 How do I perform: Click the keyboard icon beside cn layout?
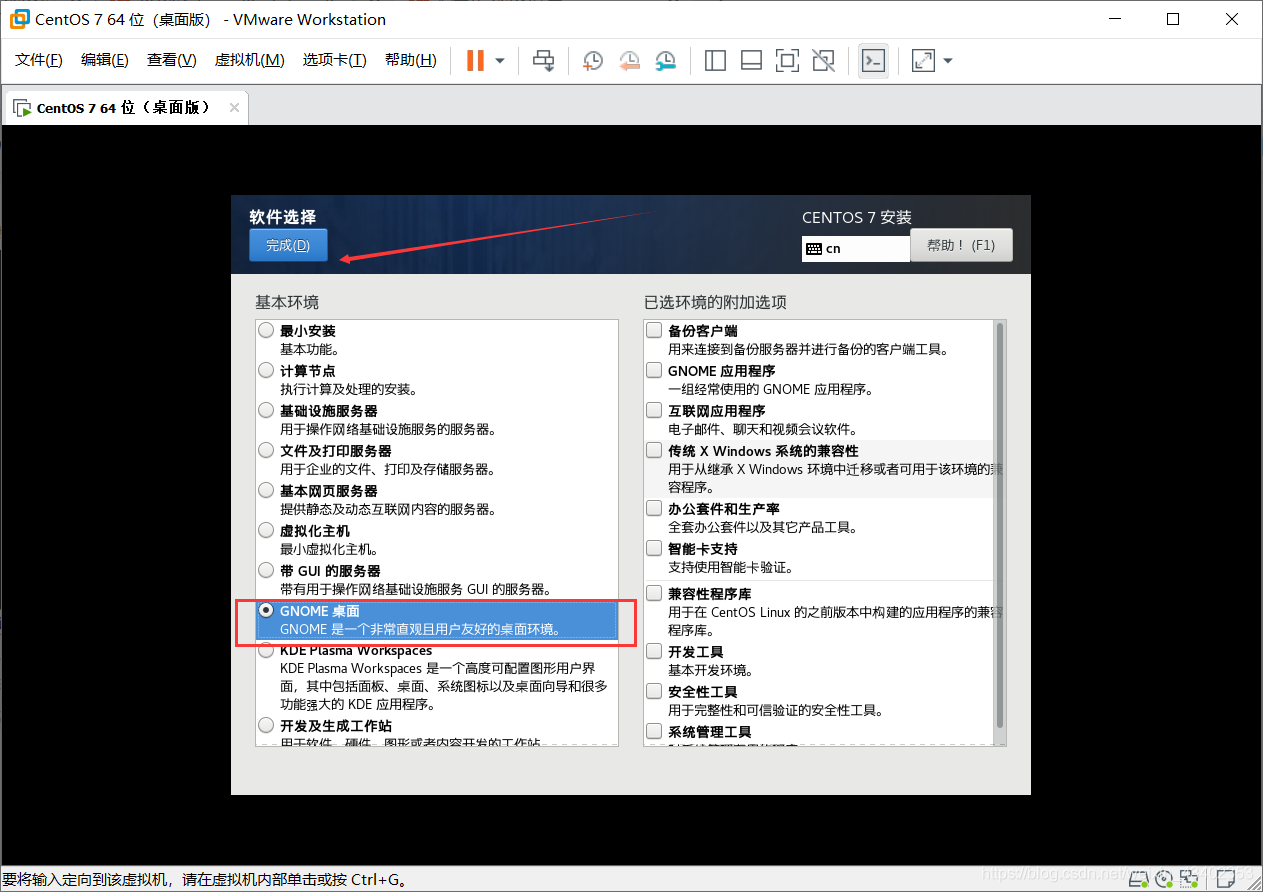[813, 249]
